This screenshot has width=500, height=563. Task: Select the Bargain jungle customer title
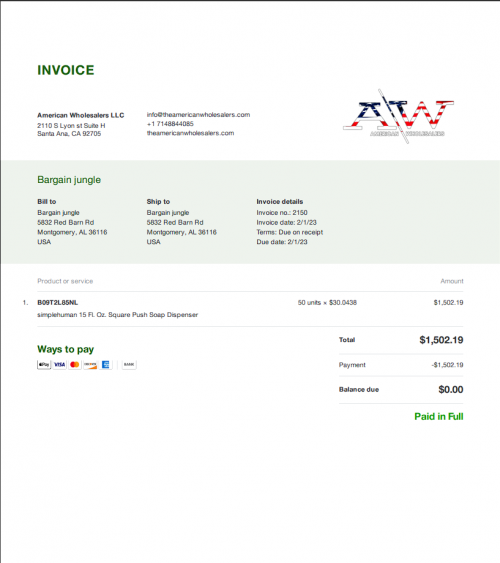(x=69, y=180)
